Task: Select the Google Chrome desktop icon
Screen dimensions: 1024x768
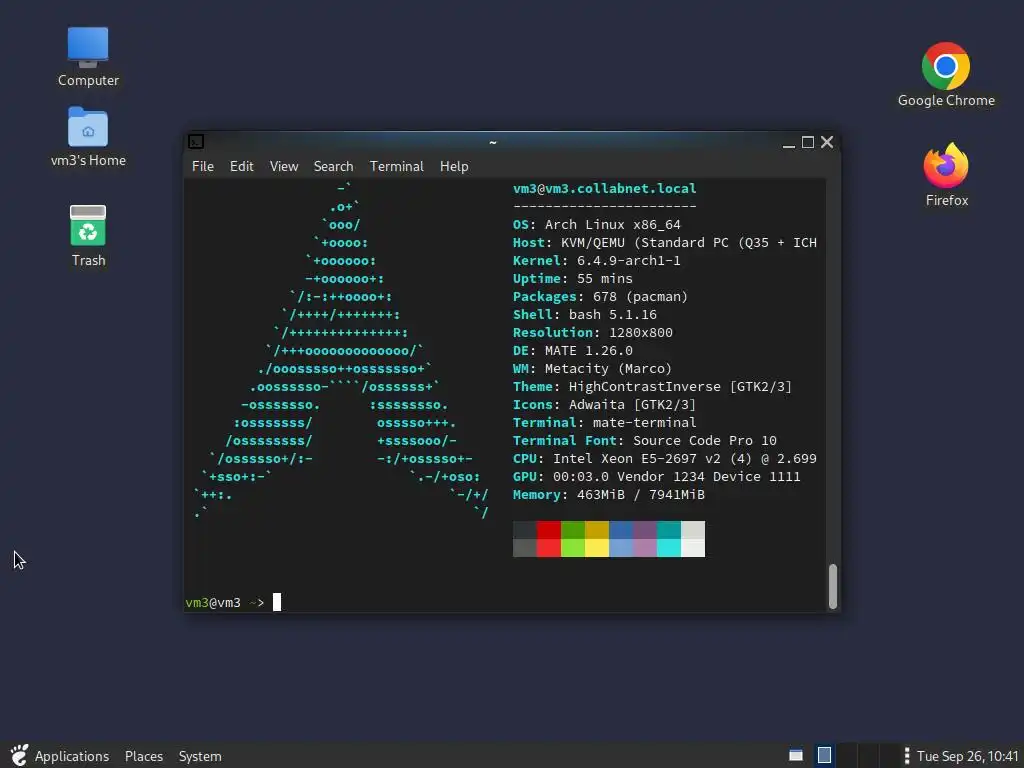Action: point(946,74)
